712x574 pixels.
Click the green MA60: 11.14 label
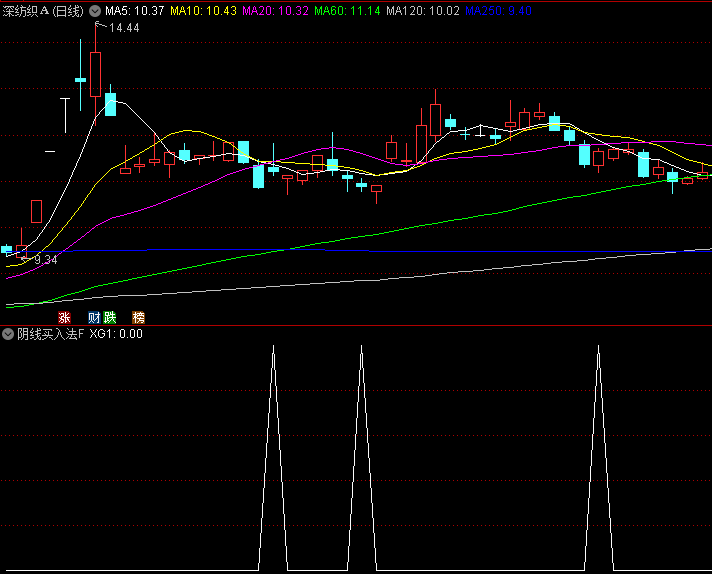(x=347, y=11)
